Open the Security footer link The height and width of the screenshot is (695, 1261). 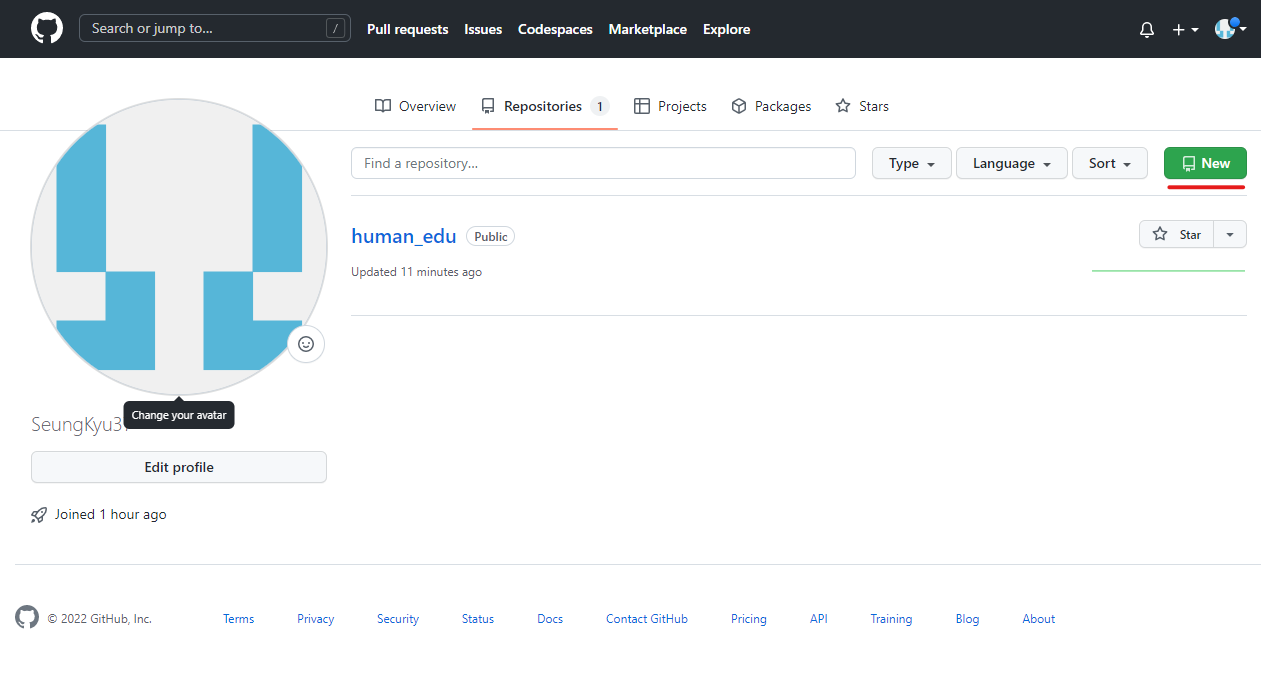[398, 619]
